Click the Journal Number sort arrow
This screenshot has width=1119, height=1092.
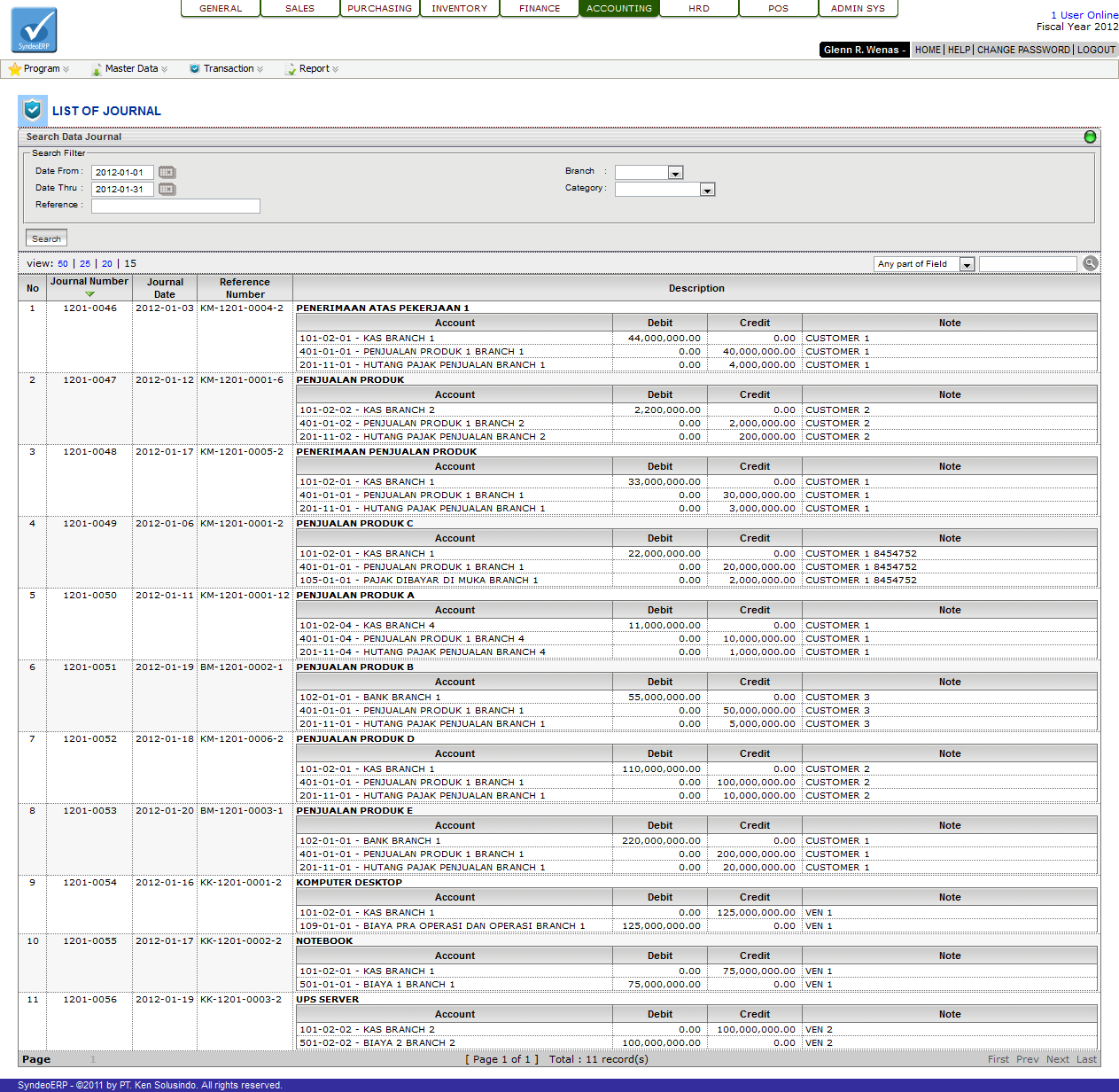click(x=89, y=294)
